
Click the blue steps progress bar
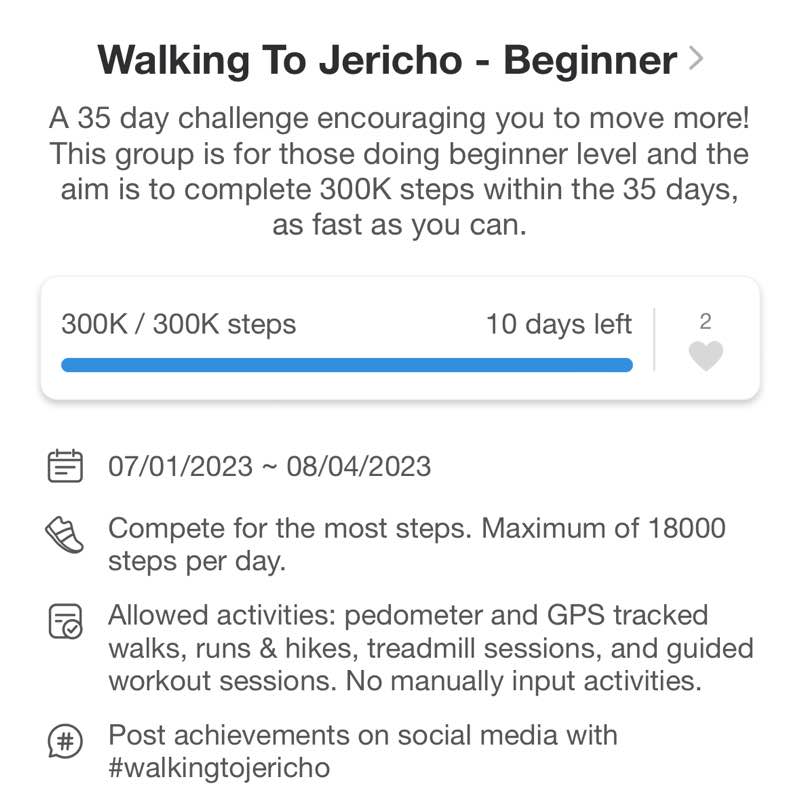coord(346,365)
